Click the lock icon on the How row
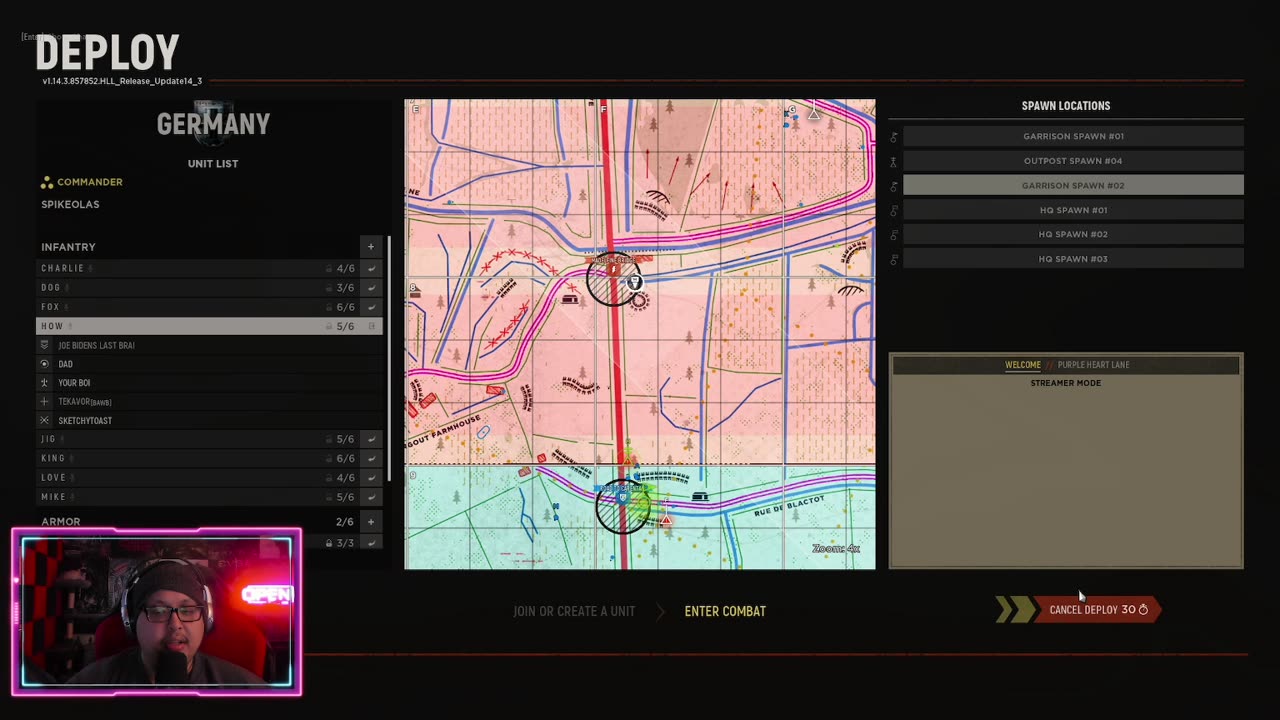 point(328,326)
